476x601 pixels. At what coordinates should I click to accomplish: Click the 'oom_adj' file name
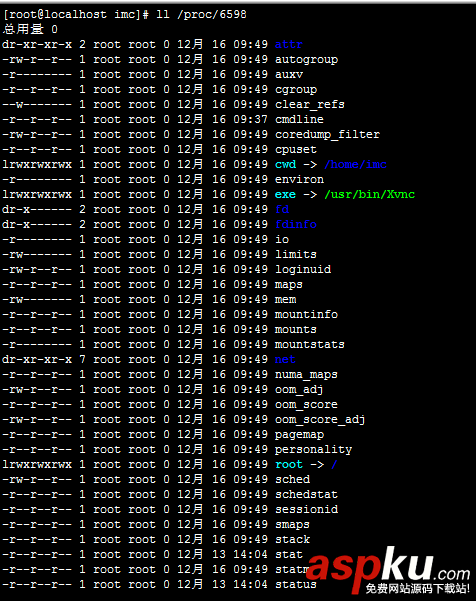coord(299,389)
